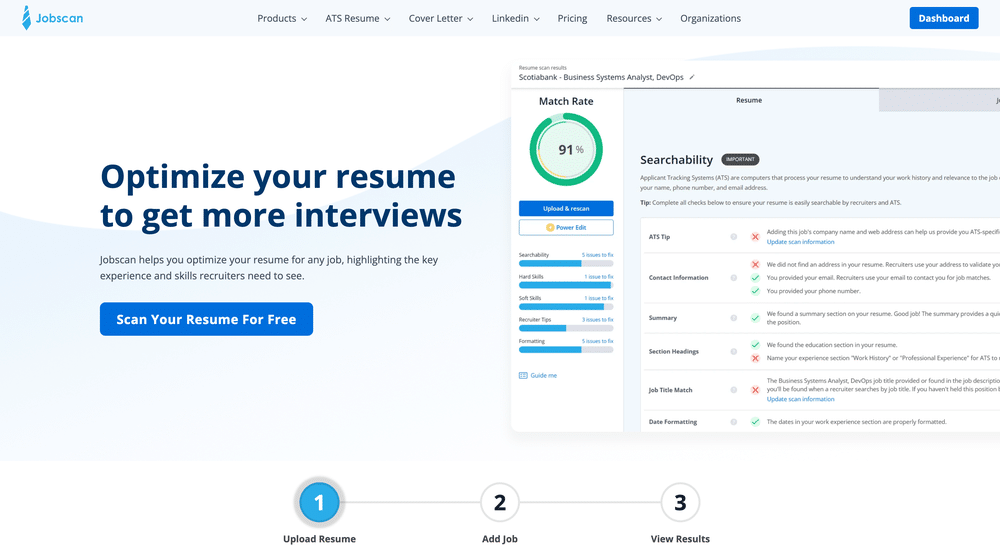Expand the Cover Letter menu
Screen dimensions: 1000x546
pyautogui.click(x=441, y=18)
